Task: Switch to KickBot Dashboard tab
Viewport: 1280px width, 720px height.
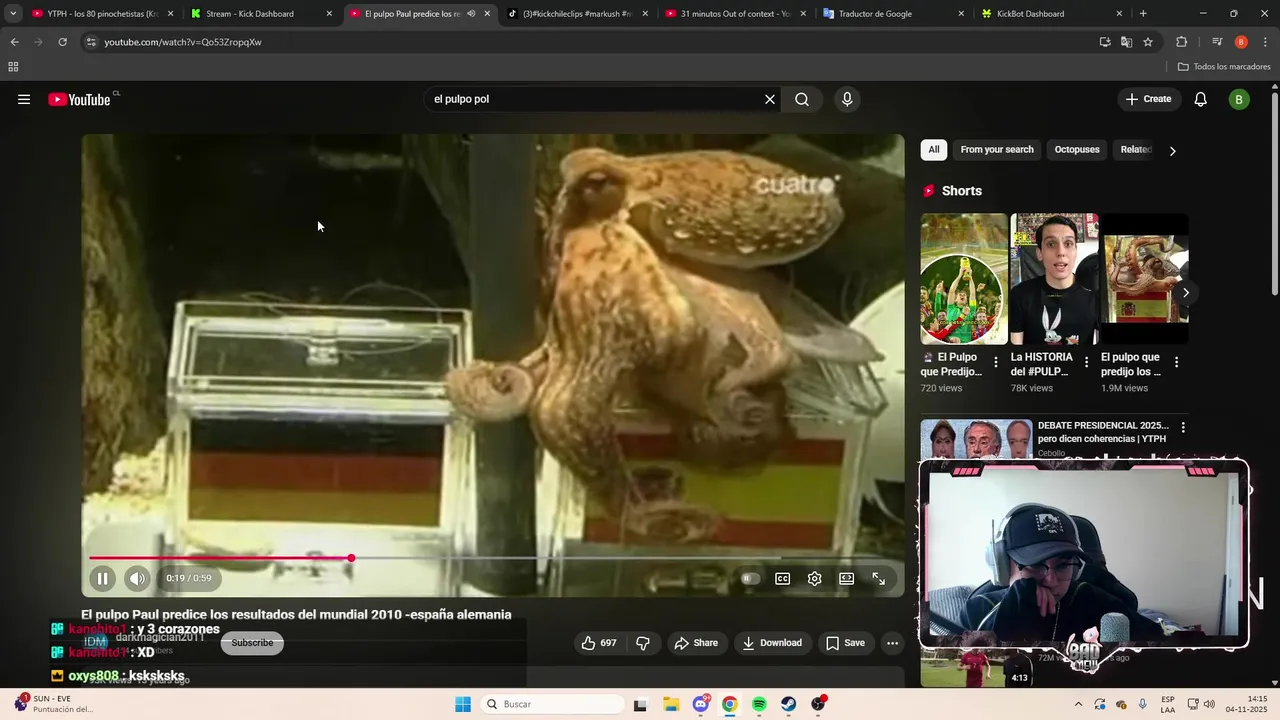Action: (x=1052, y=14)
